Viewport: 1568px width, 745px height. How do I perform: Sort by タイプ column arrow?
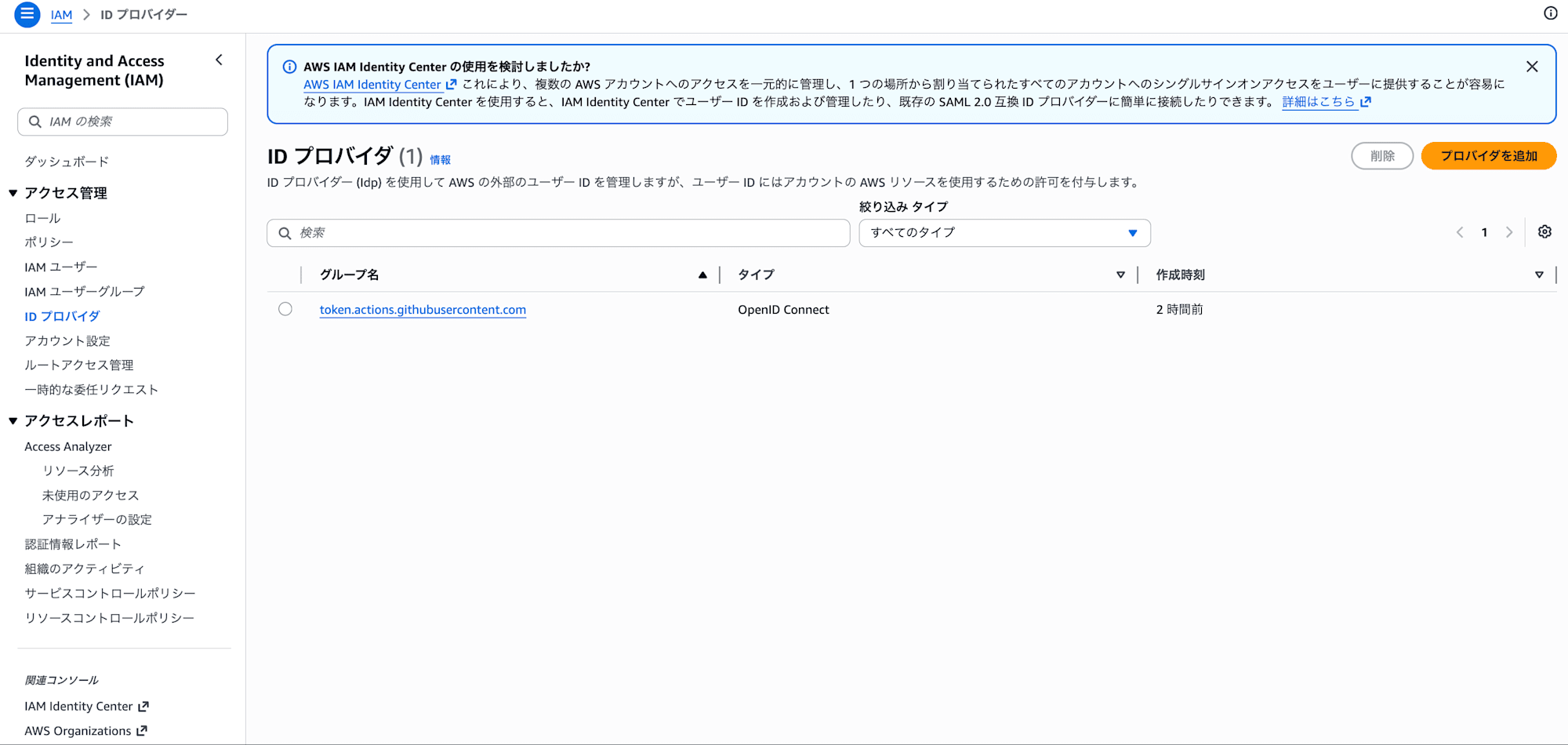(1120, 274)
